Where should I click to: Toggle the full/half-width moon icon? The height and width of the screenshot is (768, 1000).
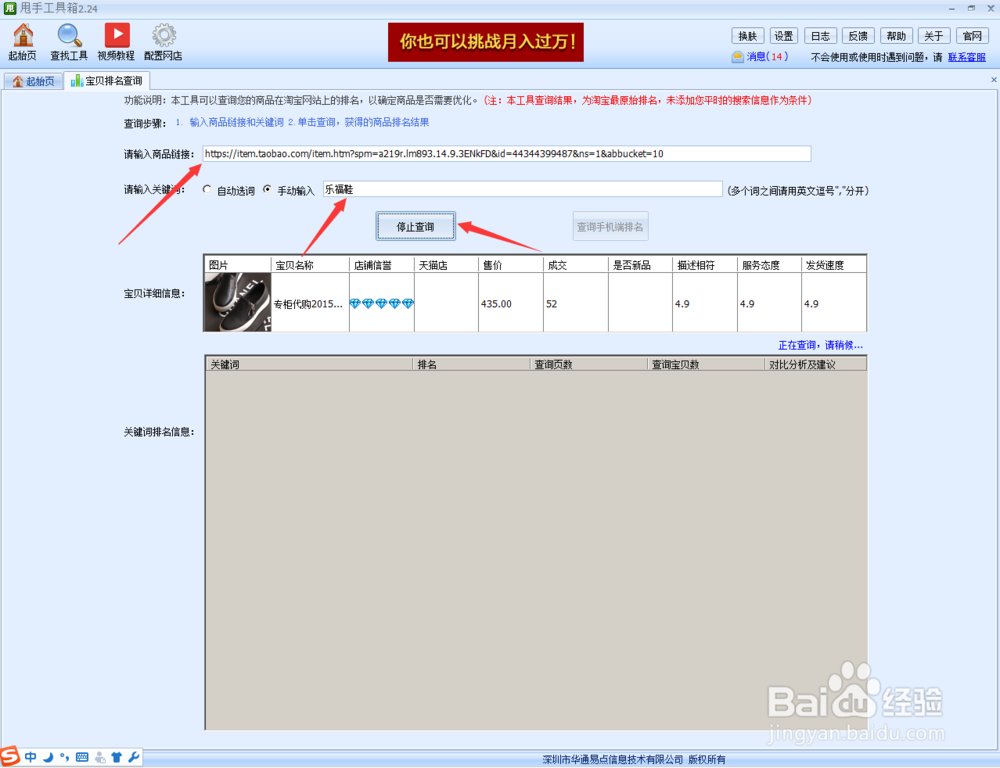tap(47, 758)
